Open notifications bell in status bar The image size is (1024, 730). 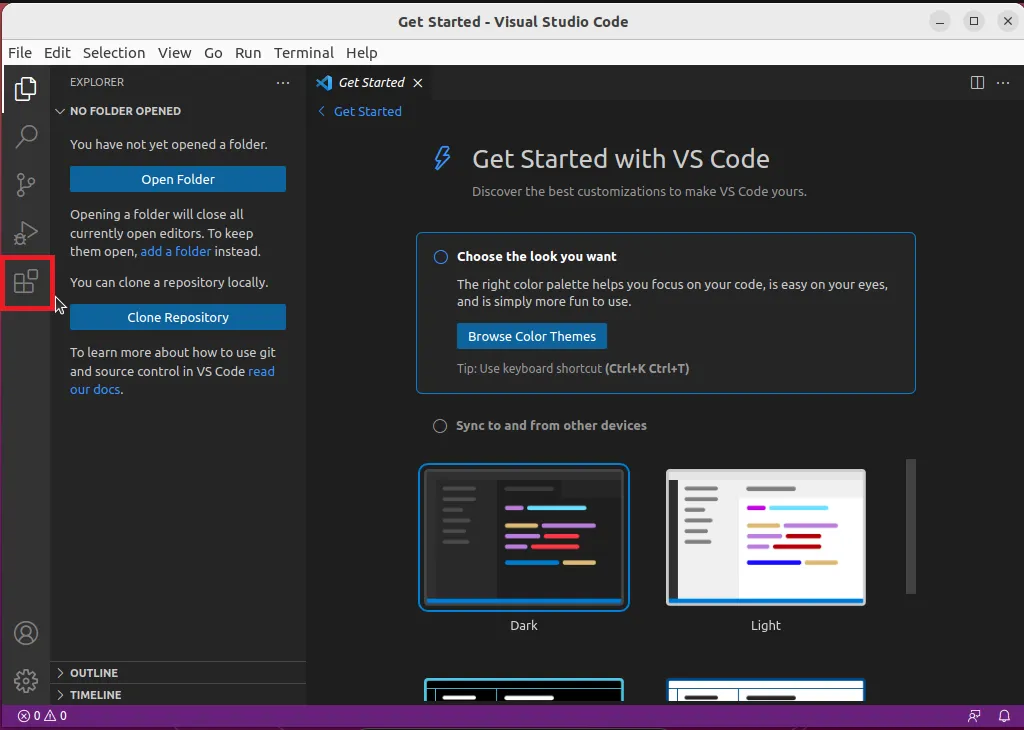[1004, 716]
